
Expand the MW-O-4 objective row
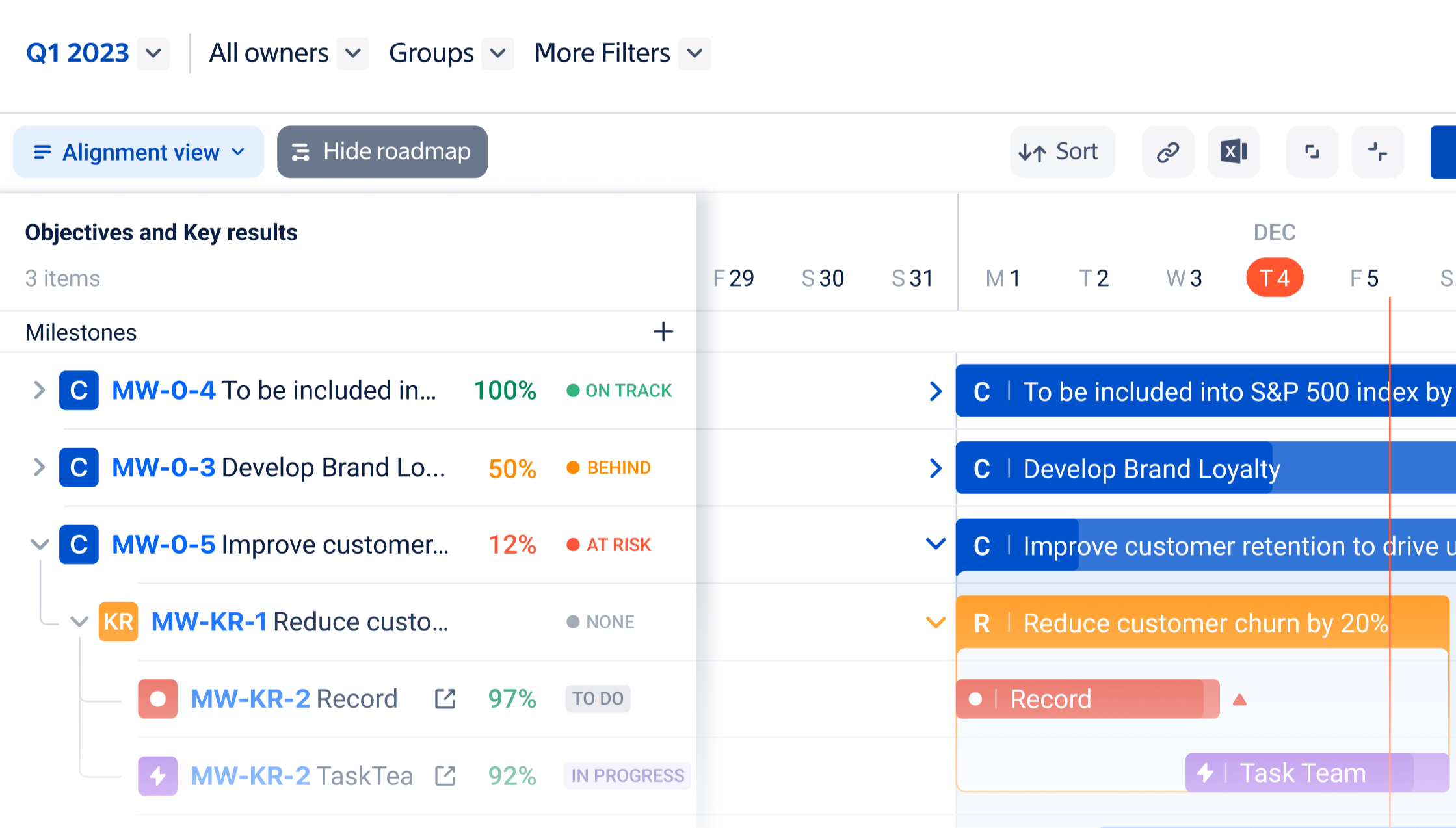39,390
